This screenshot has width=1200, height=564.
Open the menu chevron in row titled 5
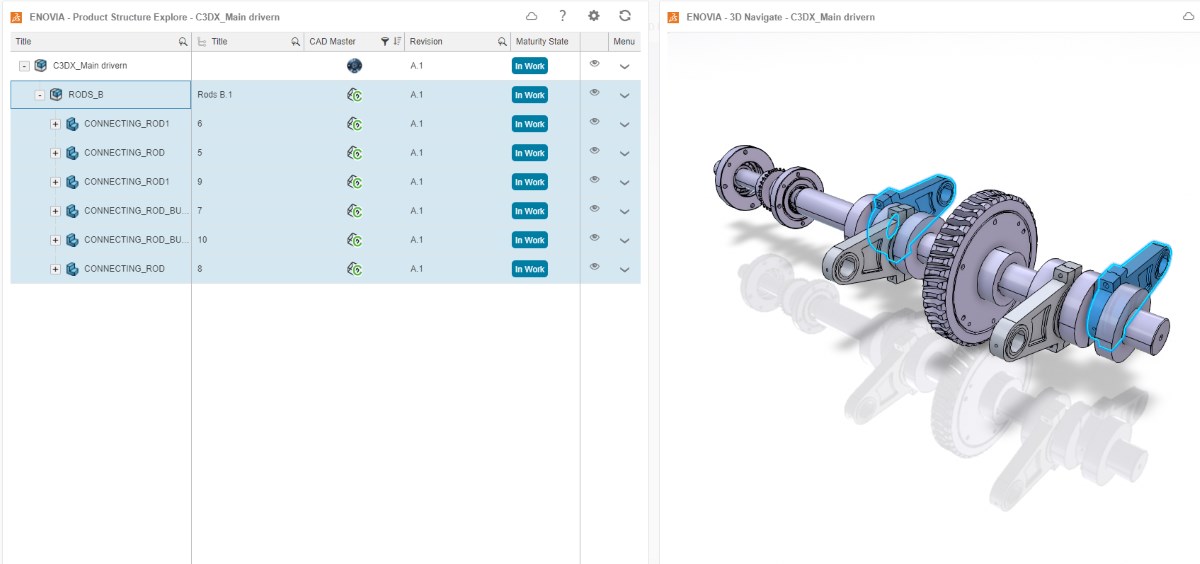625,154
